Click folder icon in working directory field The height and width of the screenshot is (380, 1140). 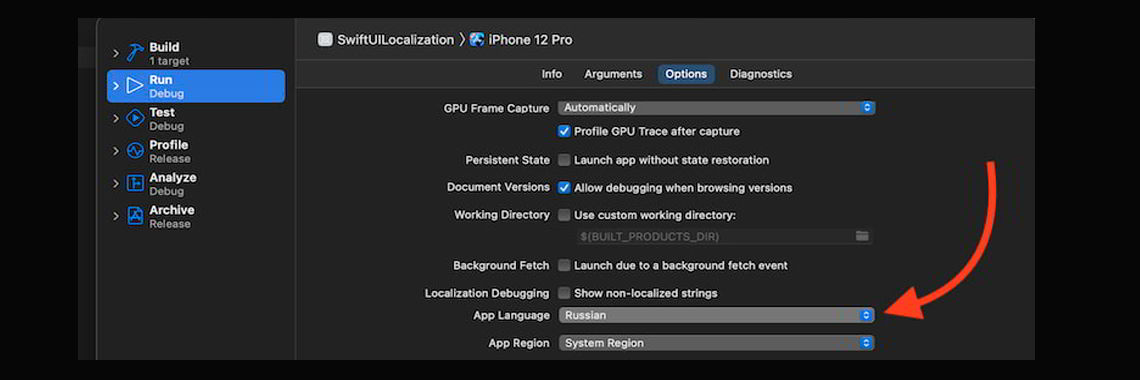(862, 237)
